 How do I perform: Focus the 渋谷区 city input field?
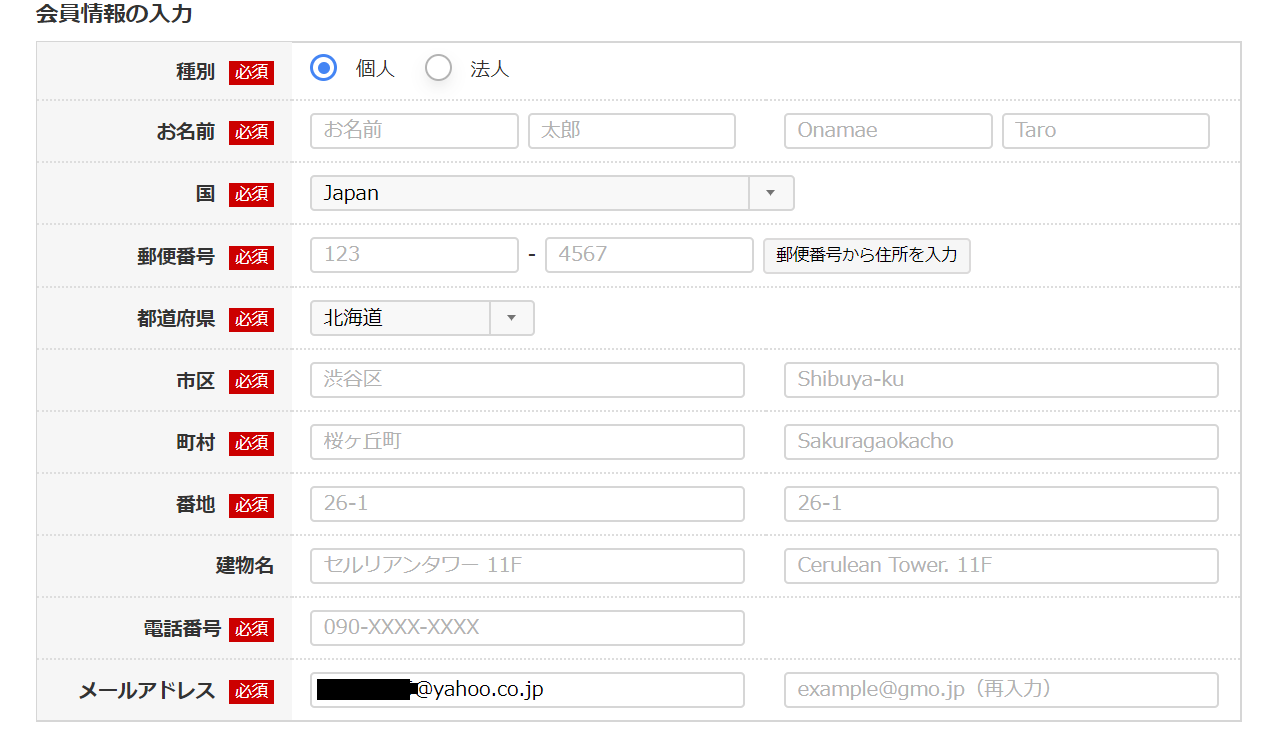[x=527, y=380]
